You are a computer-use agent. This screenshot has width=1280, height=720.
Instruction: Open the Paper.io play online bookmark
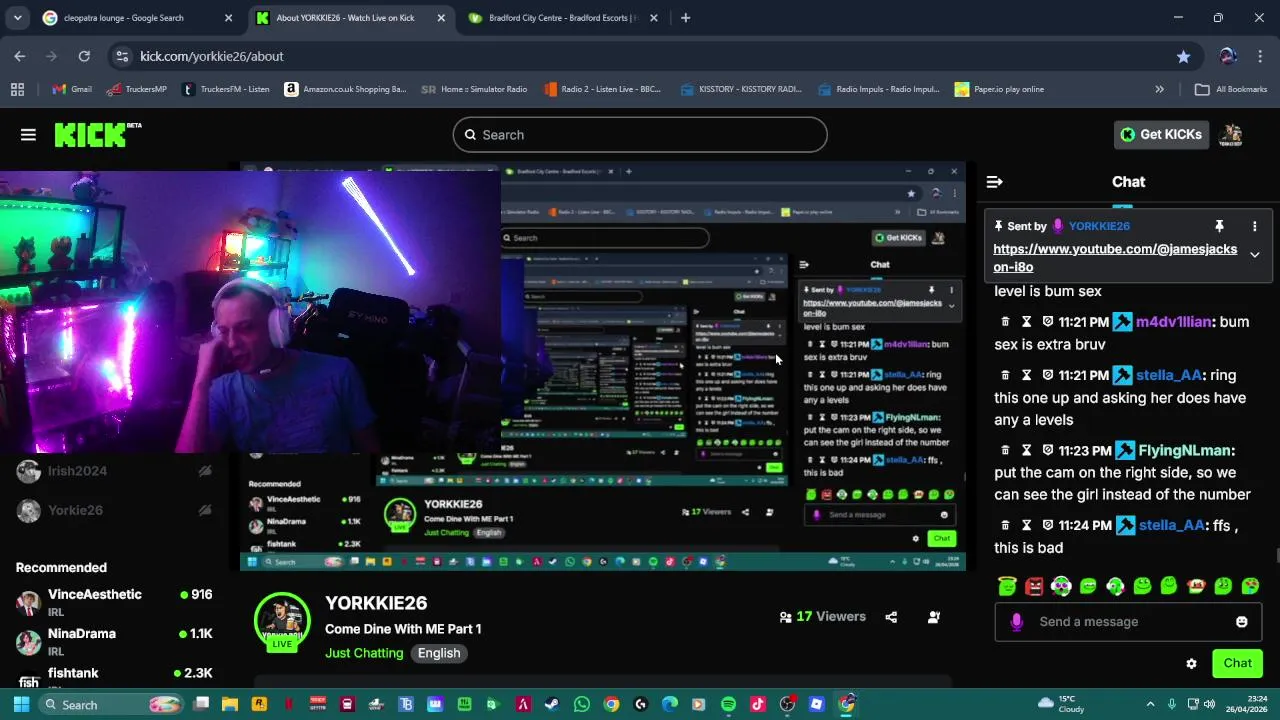(x=999, y=89)
